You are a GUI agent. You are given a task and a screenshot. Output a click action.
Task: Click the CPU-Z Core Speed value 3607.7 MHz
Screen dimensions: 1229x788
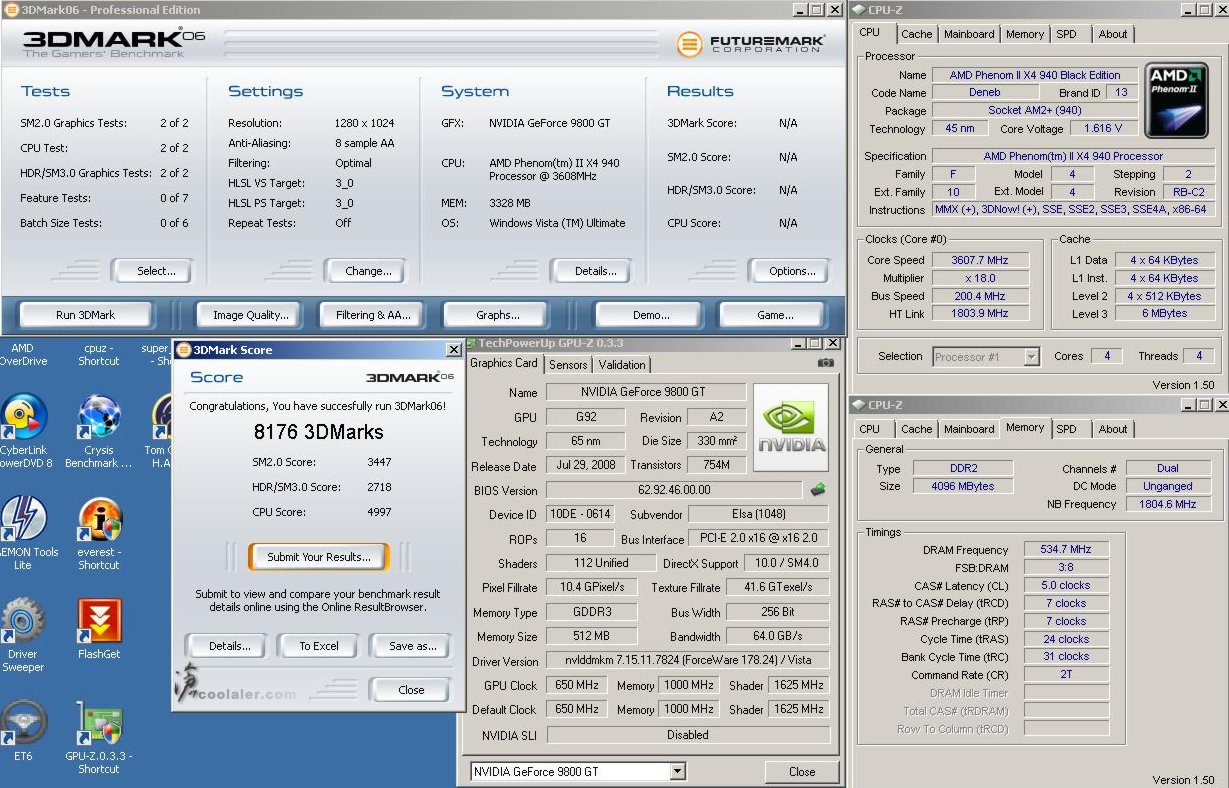click(x=979, y=260)
